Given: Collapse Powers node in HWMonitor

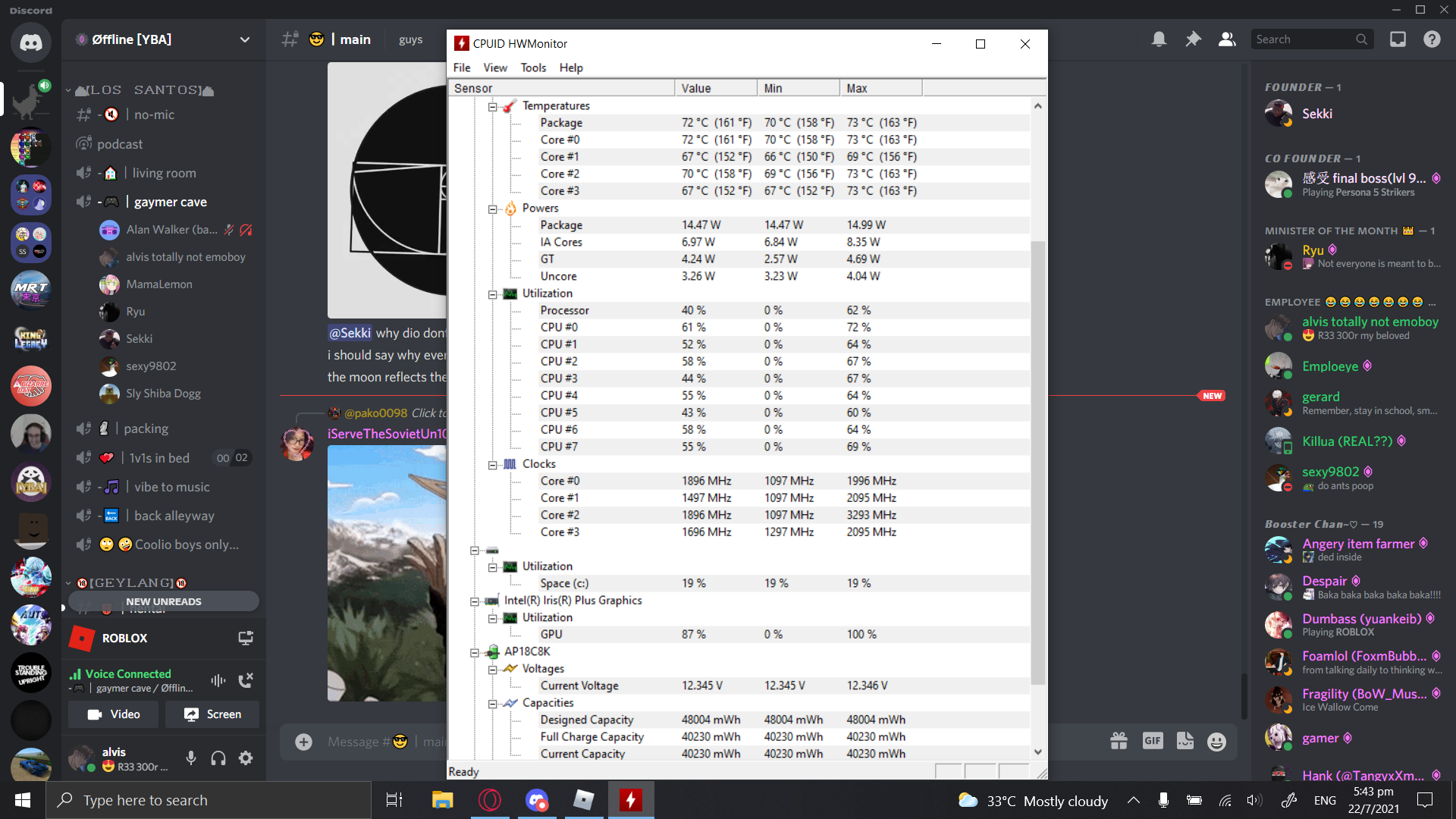Looking at the screenshot, I should pyautogui.click(x=492, y=209).
